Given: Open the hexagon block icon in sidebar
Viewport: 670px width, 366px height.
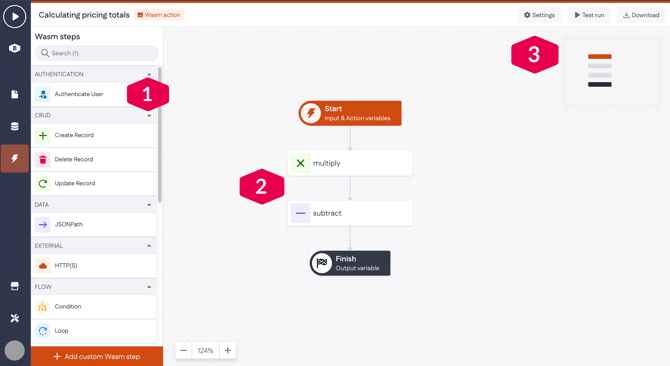Looking at the screenshot, I should pyautogui.click(x=15, y=48).
